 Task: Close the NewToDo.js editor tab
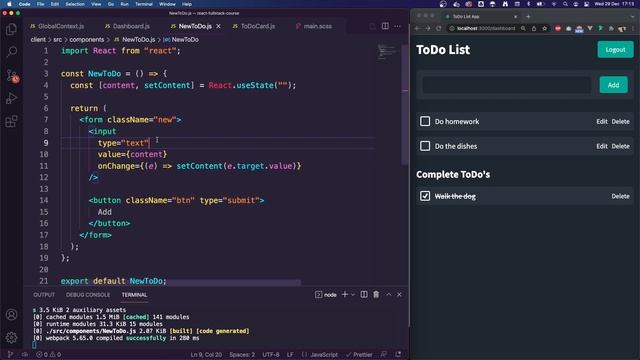point(218,26)
